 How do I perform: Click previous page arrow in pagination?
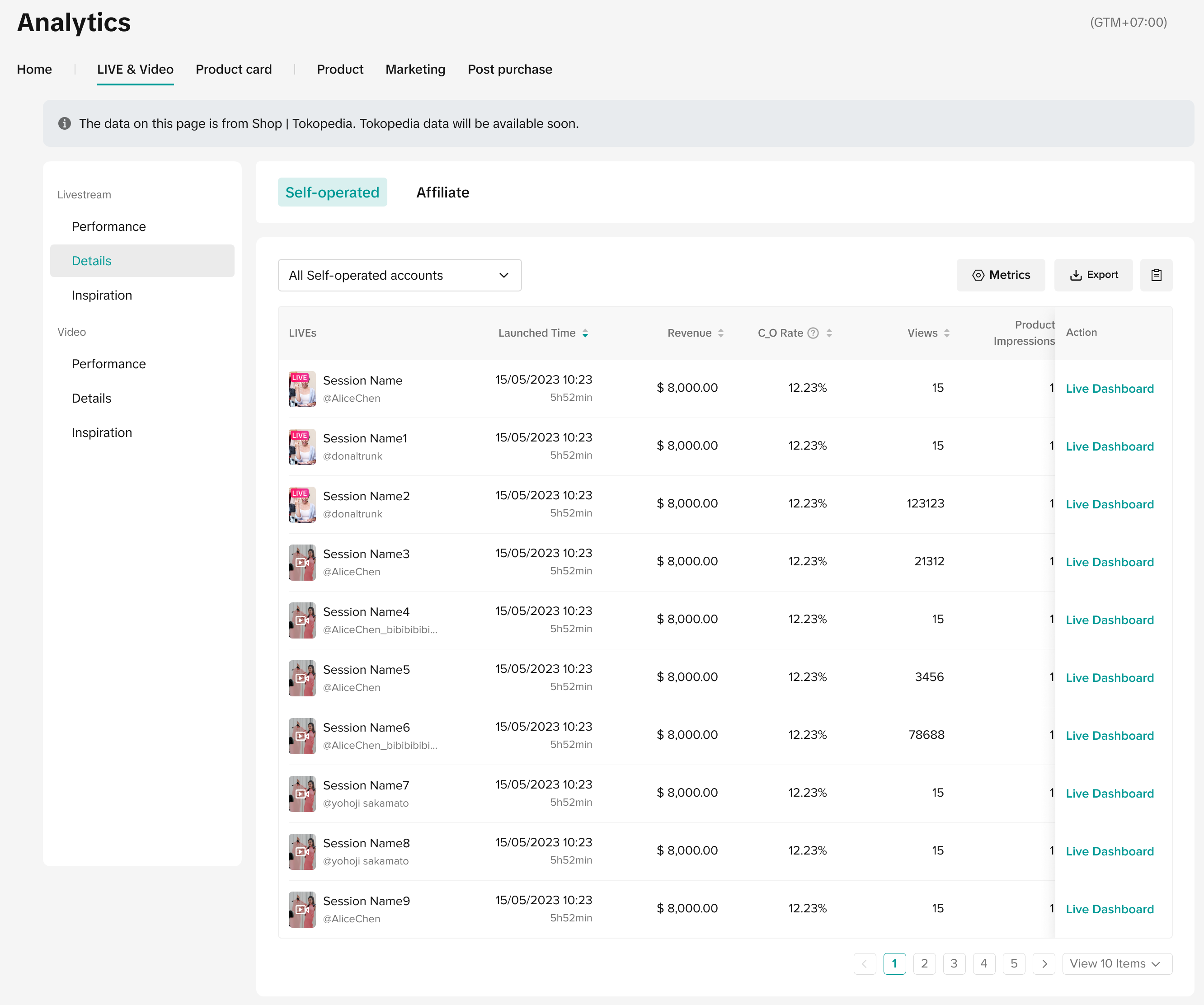(864, 964)
